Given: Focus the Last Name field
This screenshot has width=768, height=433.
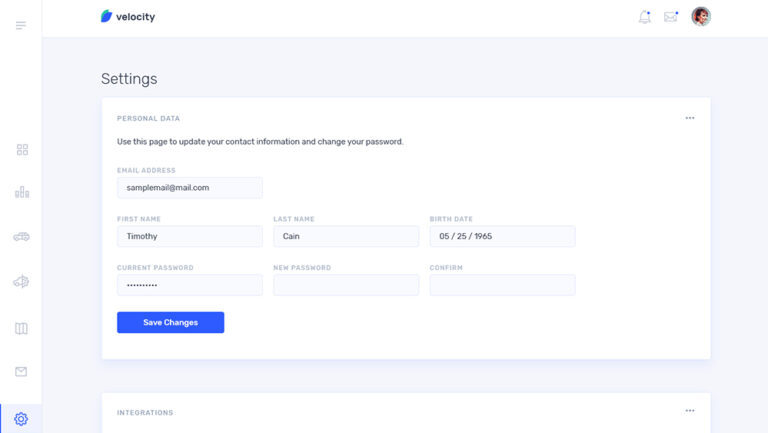Looking at the screenshot, I should (x=345, y=236).
